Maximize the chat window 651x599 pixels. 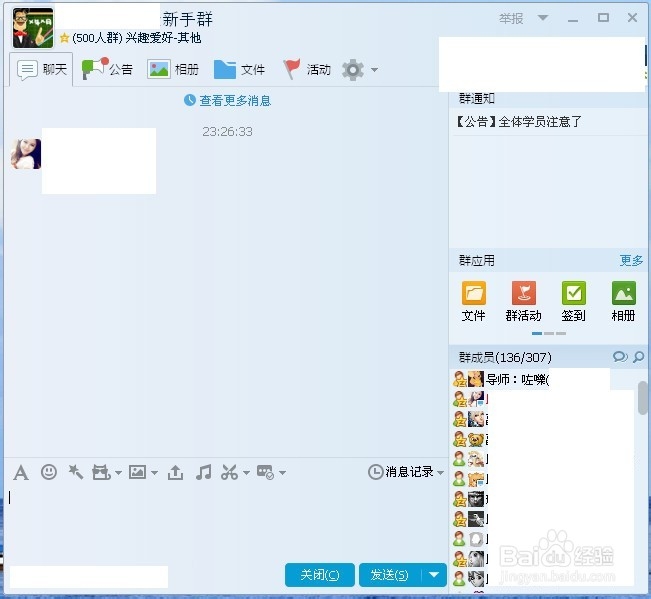pos(603,17)
